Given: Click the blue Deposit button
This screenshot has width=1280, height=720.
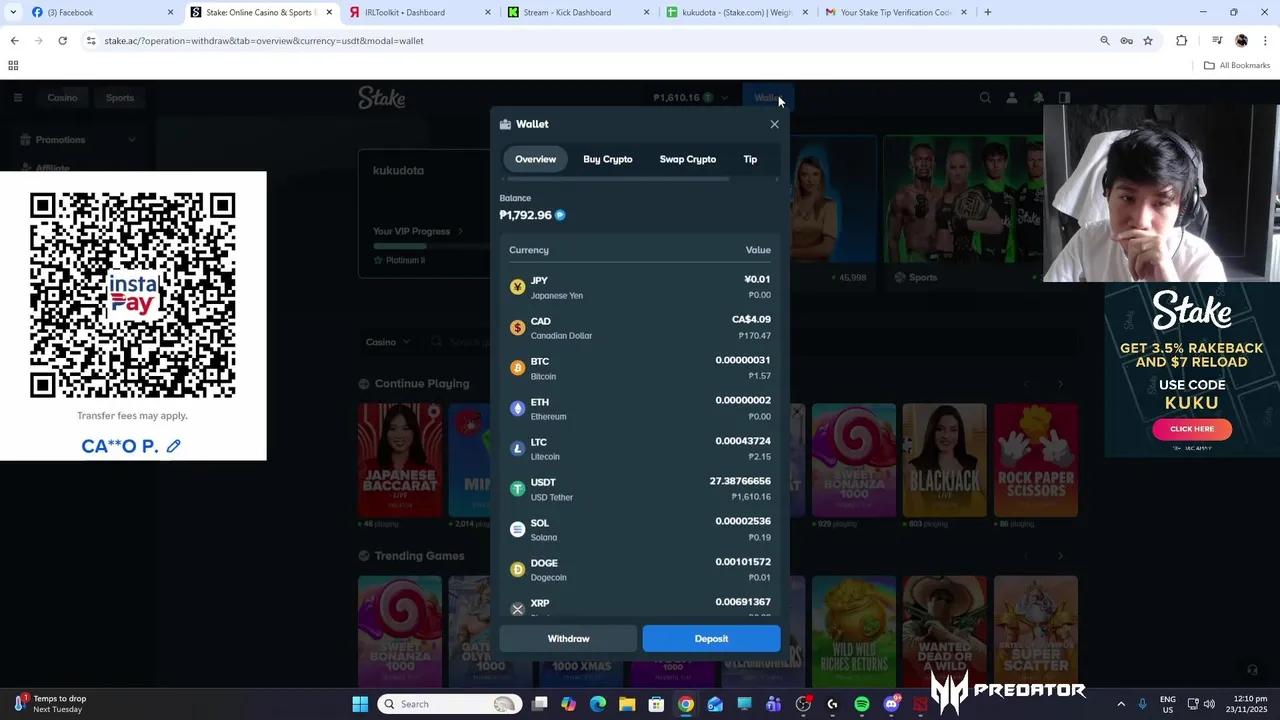Looking at the screenshot, I should [711, 638].
